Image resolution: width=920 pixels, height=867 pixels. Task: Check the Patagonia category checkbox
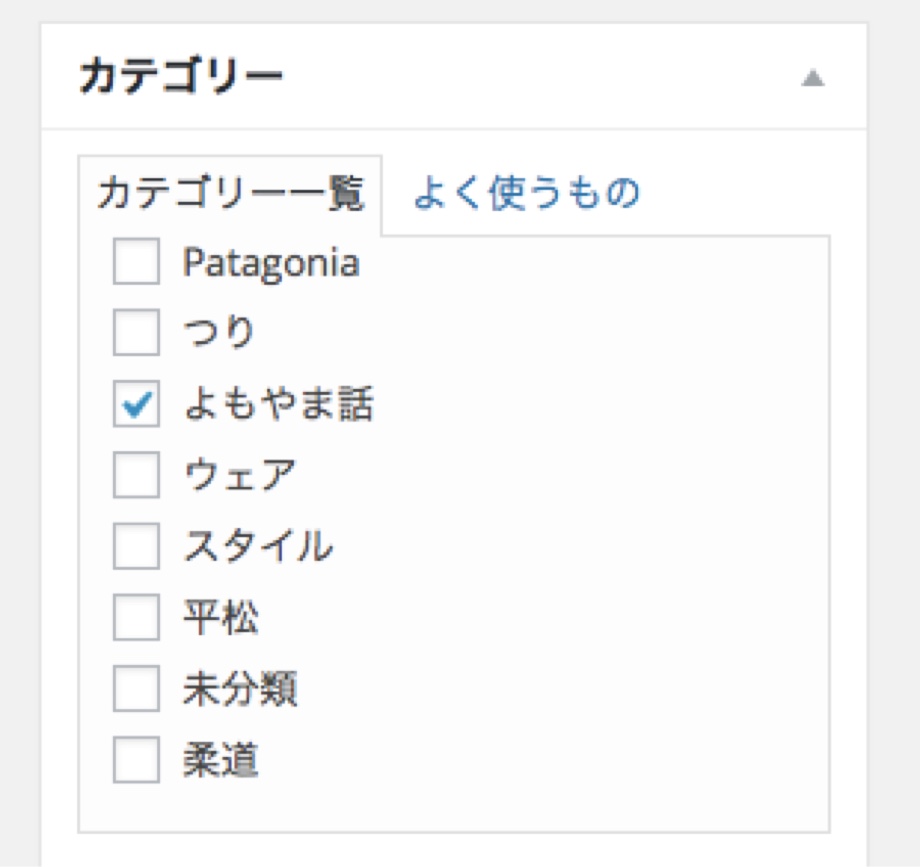tap(136, 261)
